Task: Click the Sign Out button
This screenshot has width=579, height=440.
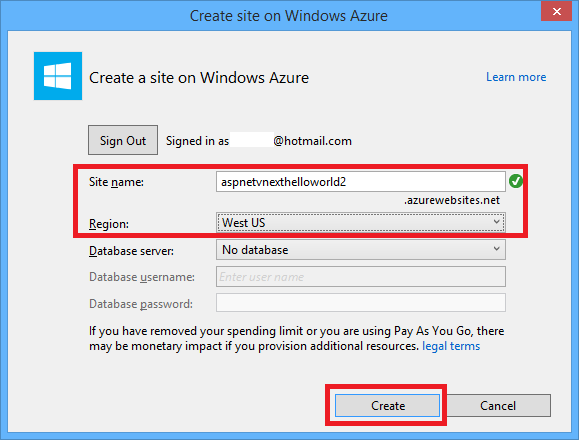Action: click(123, 140)
